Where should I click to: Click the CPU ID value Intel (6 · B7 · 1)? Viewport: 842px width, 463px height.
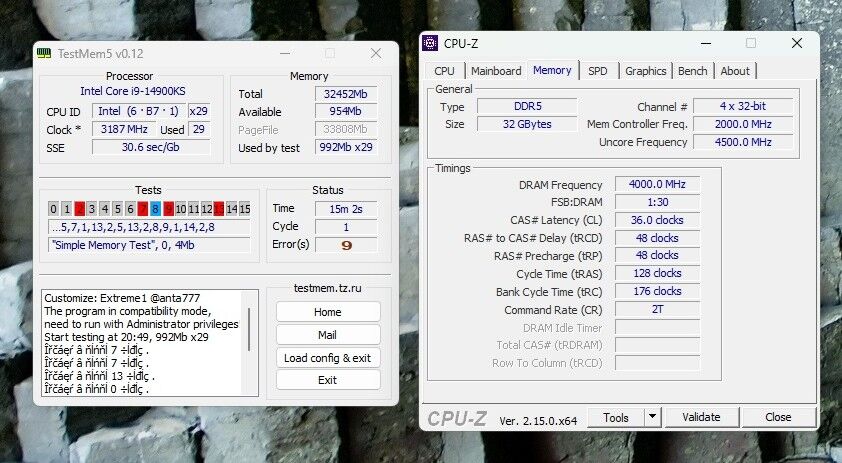(138, 111)
